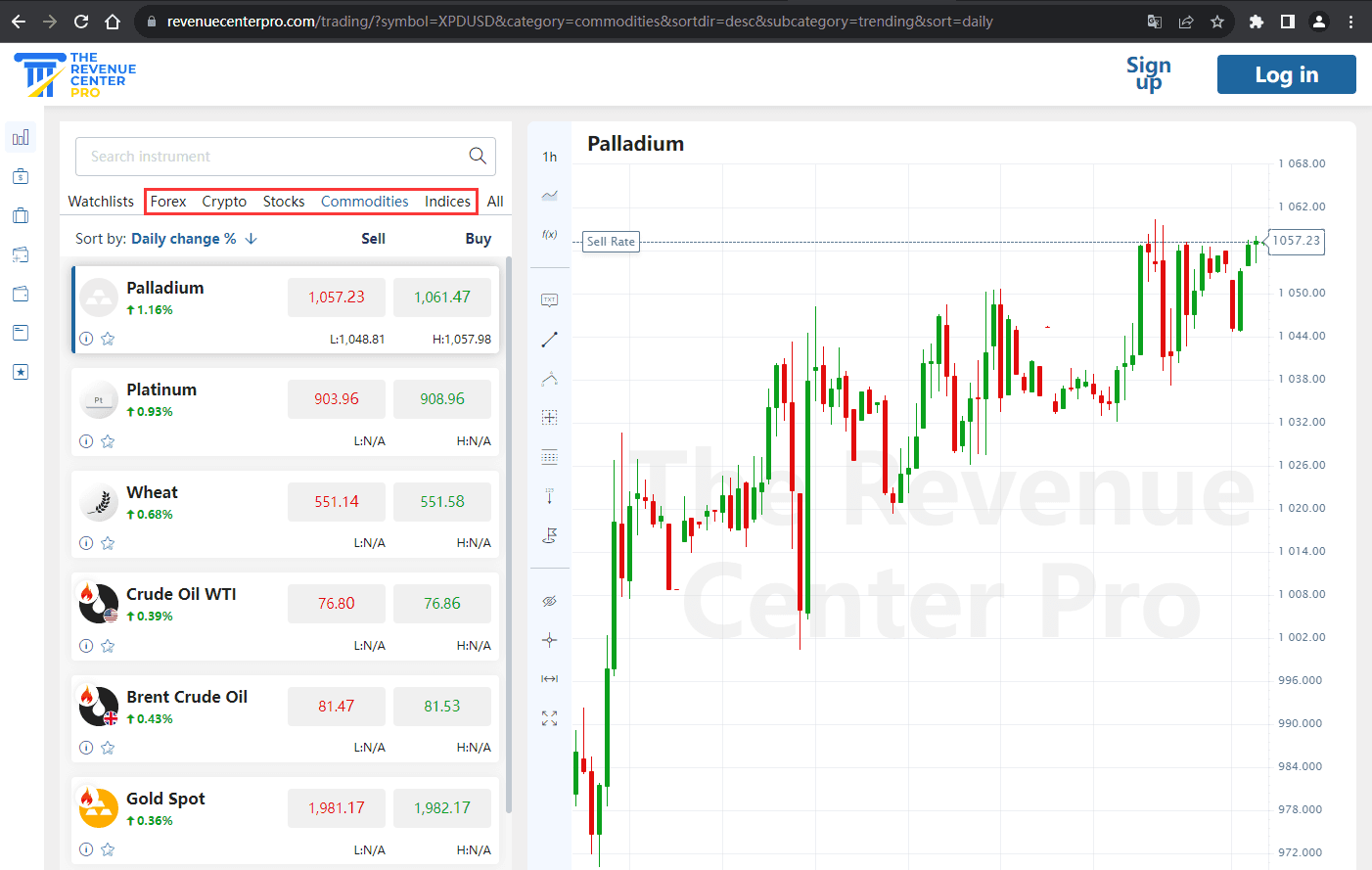Bookmark this page star icon
The height and width of the screenshot is (870, 1372).
(1217, 22)
